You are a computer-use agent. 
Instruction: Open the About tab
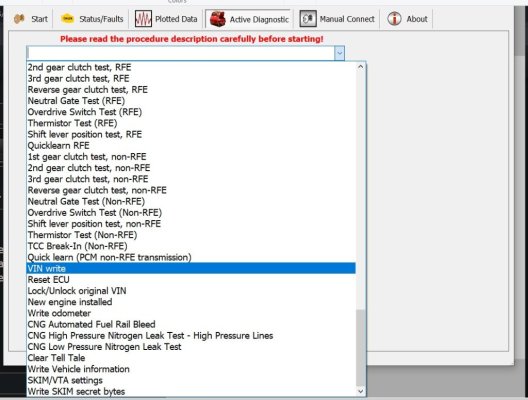click(x=407, y=19)
